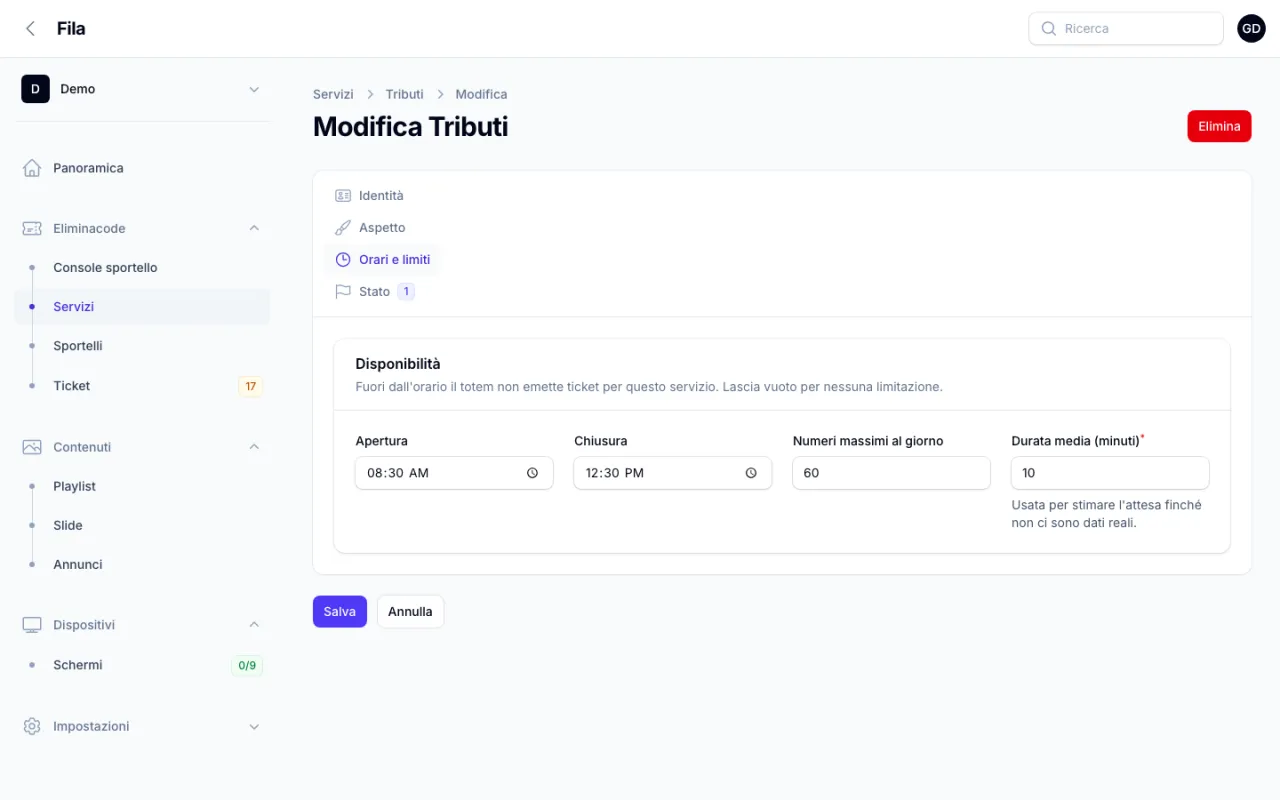Screen dimensions: 1280x800
Task: Delete the service with Elimina
Action: tap(1219, 126)
